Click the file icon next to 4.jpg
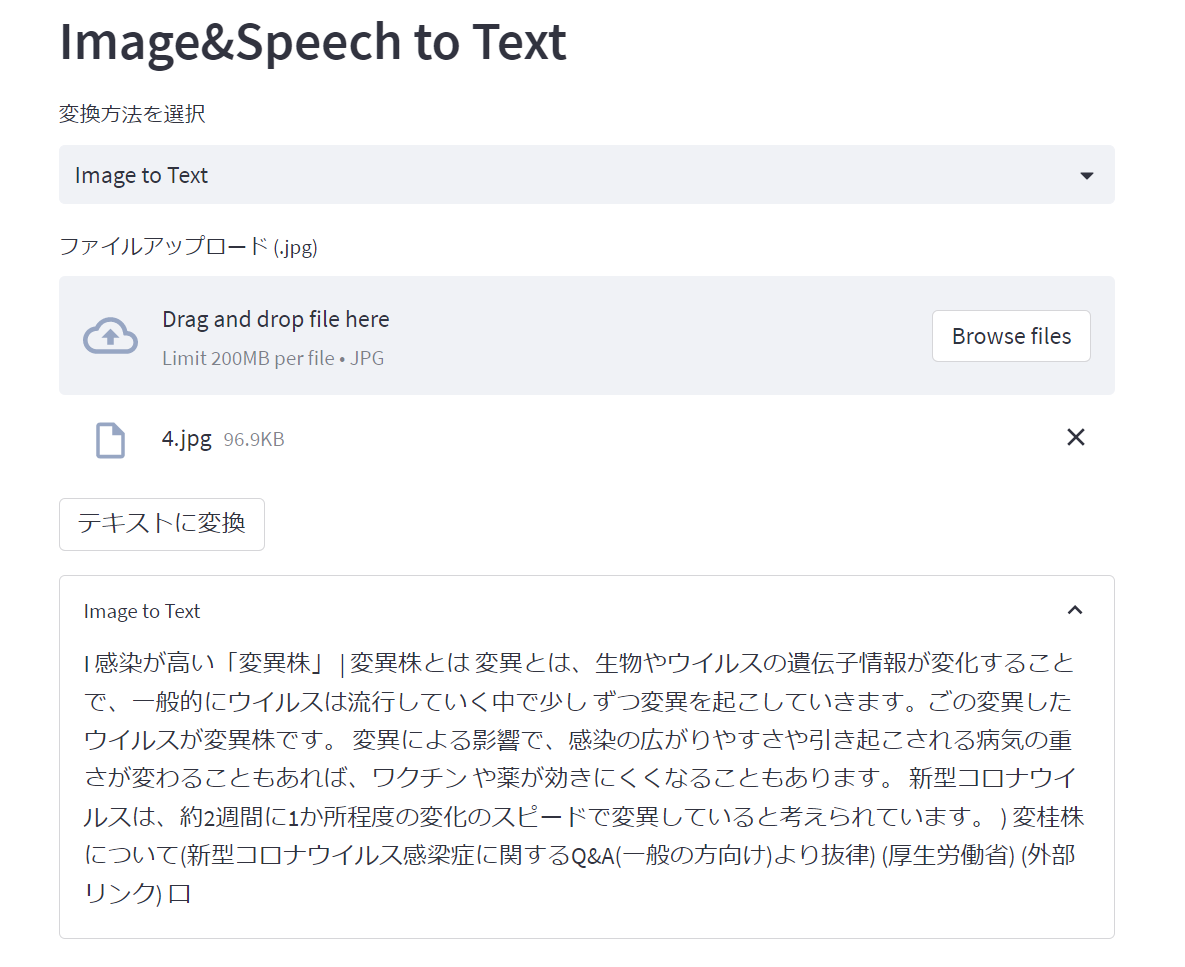 click(x=110, y=440)
